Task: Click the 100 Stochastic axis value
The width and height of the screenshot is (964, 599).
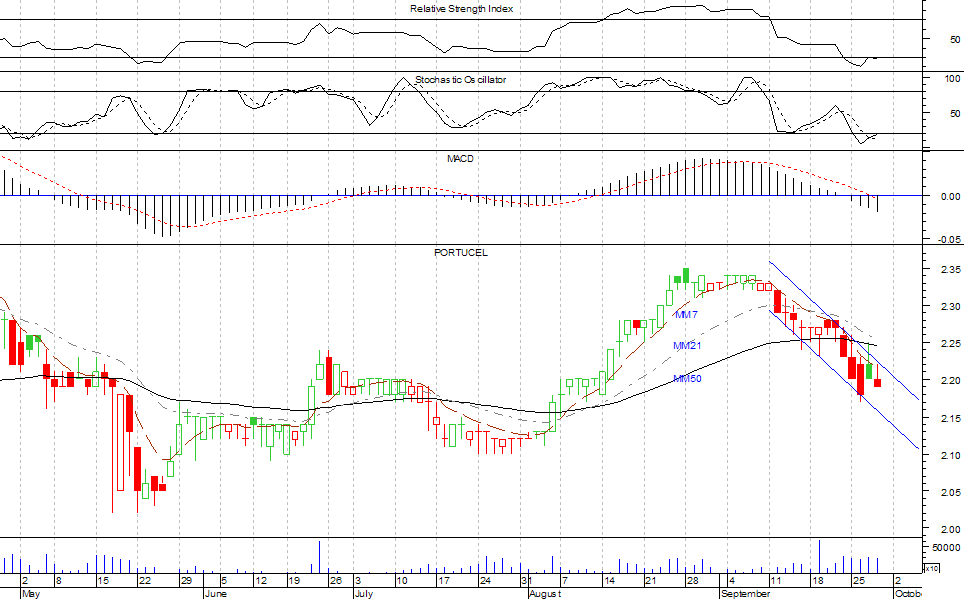Action: tap(952, 78)
